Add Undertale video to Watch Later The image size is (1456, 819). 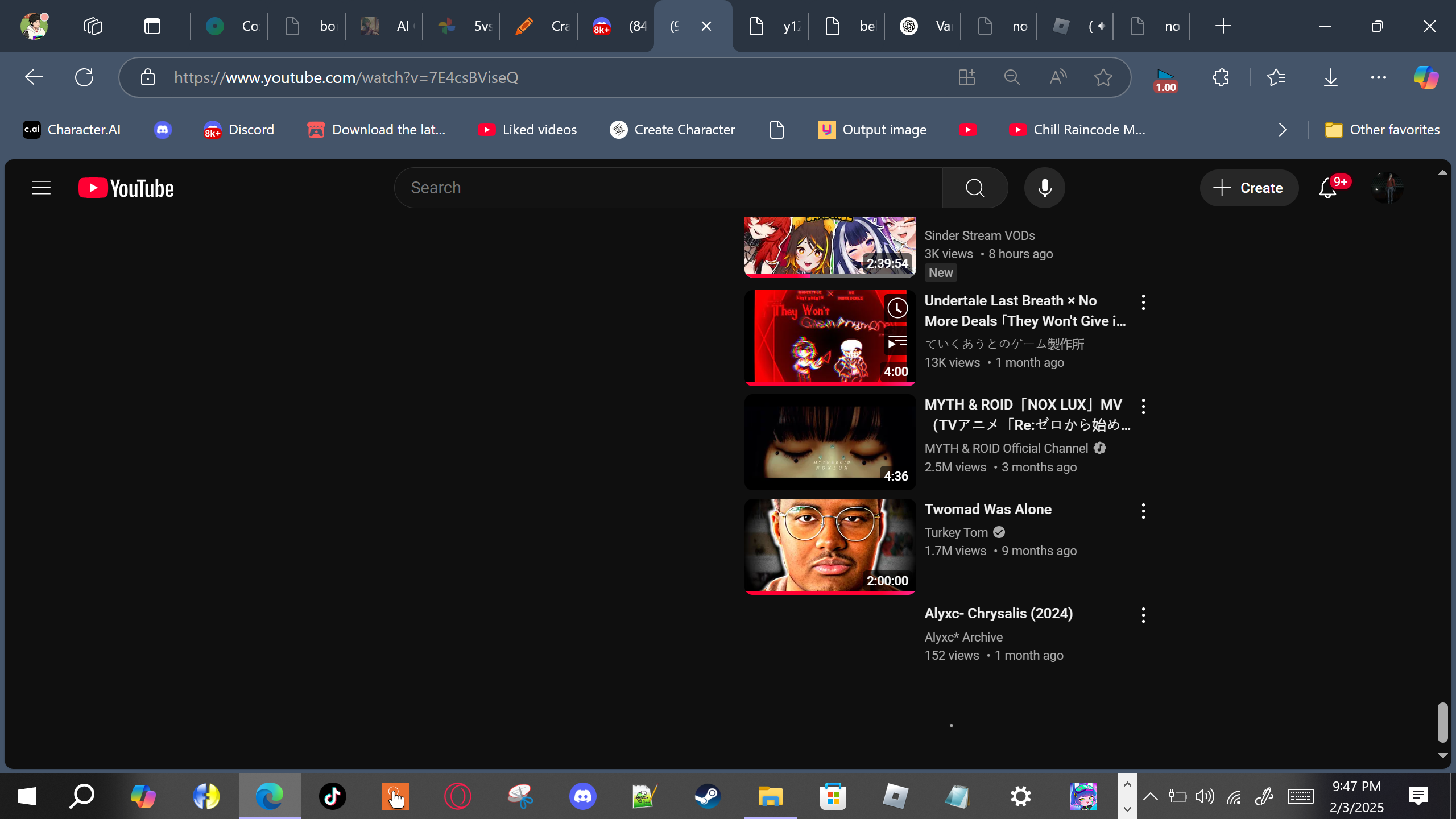click(x=897, y=308)
